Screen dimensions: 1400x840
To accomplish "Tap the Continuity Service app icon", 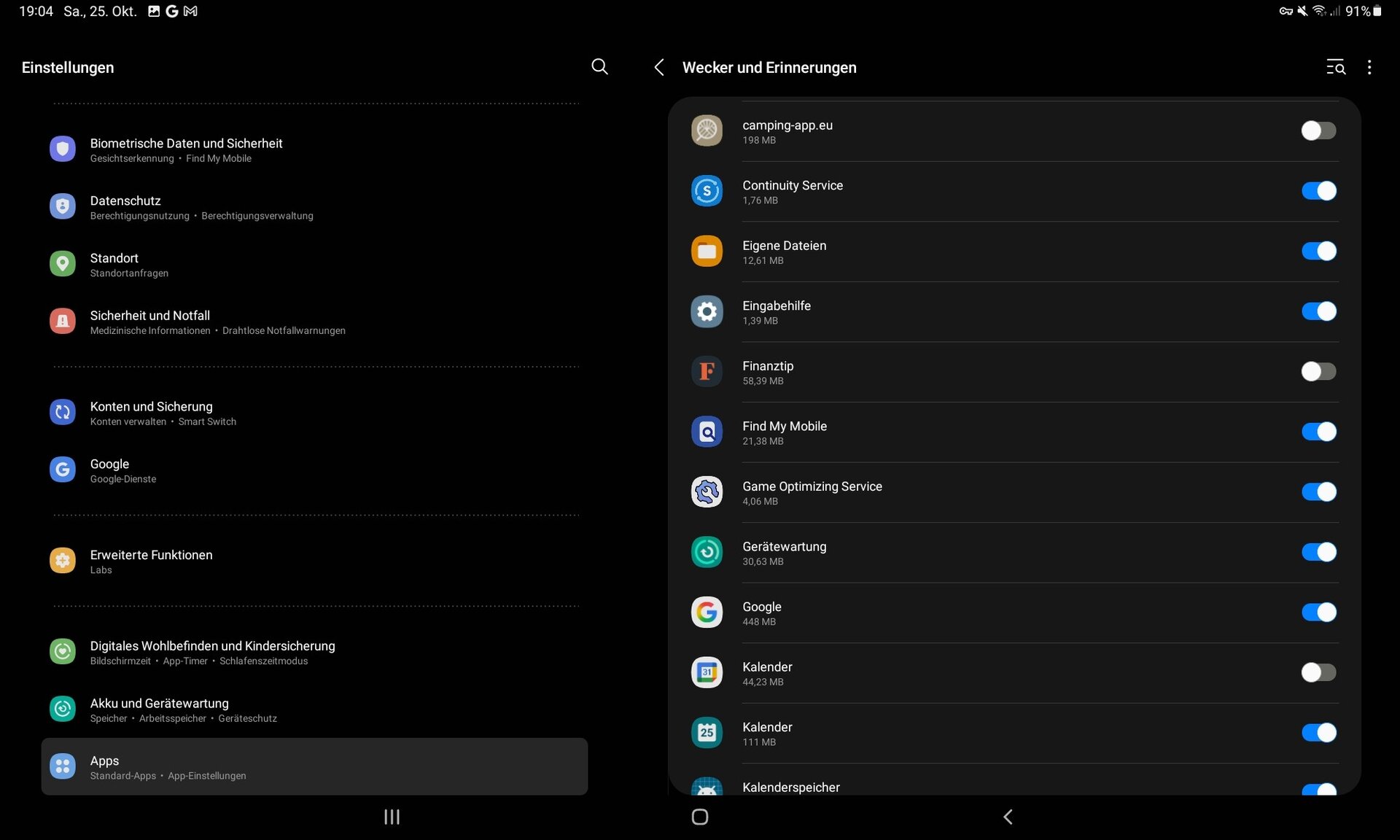I will click(x=707, y=191).
